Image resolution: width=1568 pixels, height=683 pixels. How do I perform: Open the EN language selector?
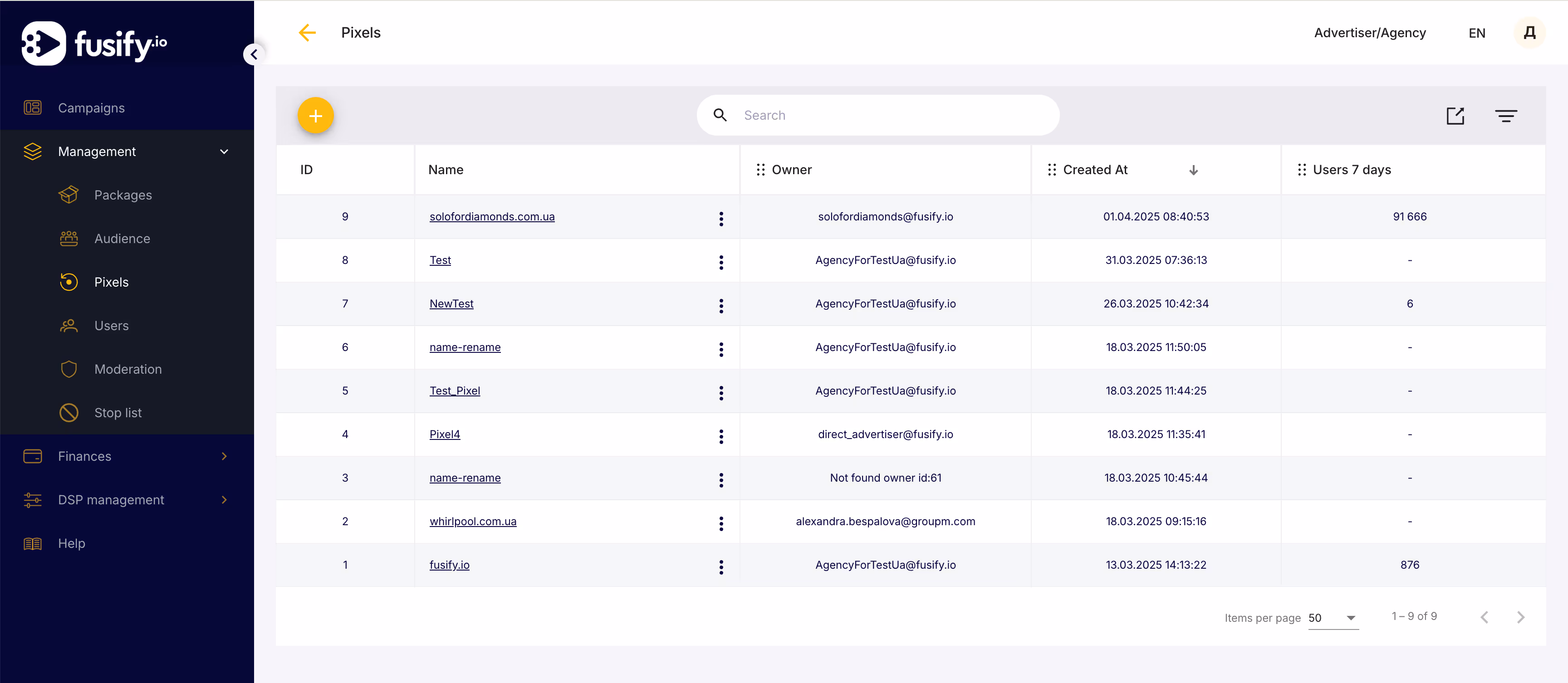tap(1477, 33)
